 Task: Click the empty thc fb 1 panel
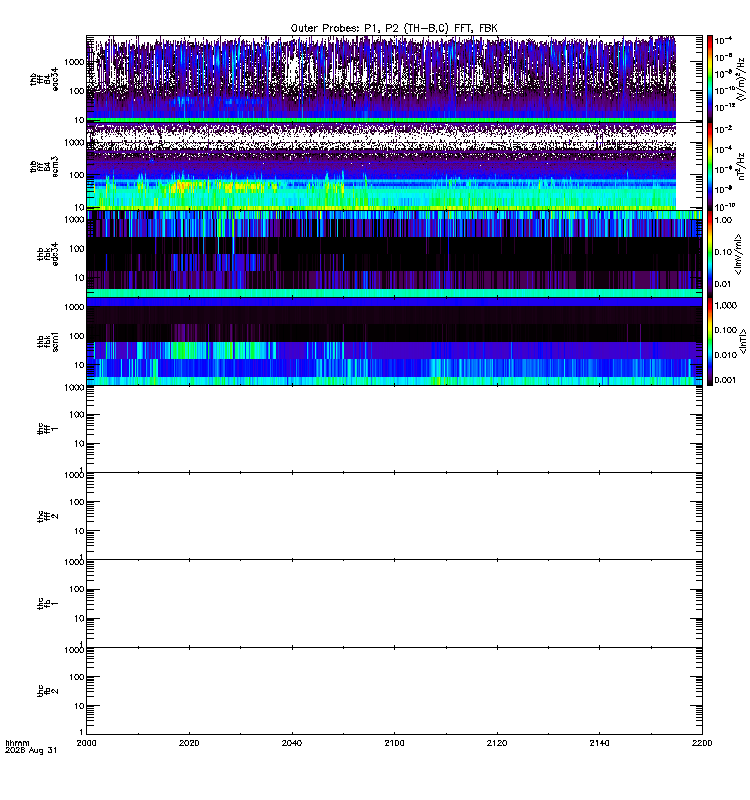click(394, 604)
